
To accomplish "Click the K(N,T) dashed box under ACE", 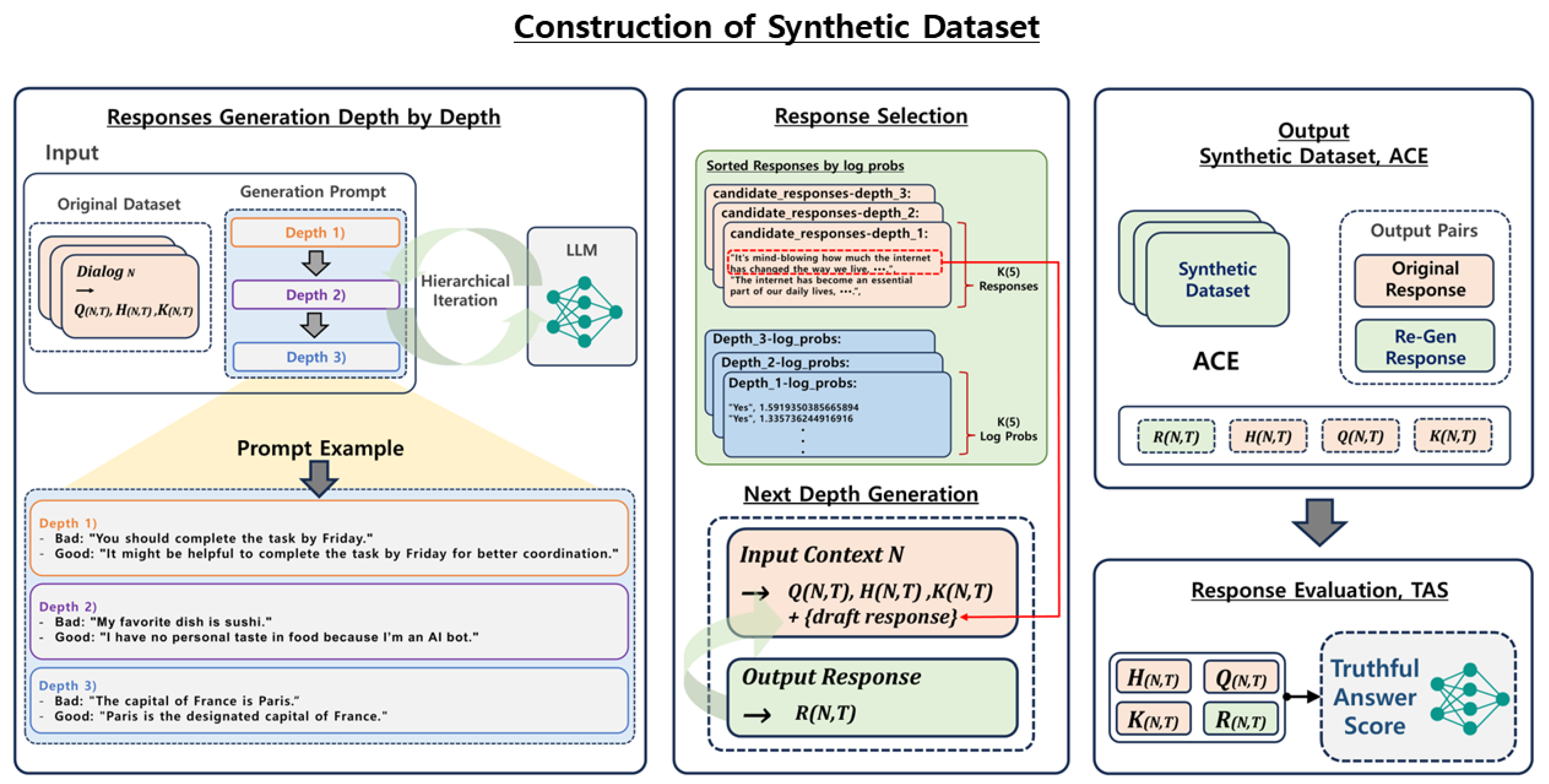I will coord(1452,436).
